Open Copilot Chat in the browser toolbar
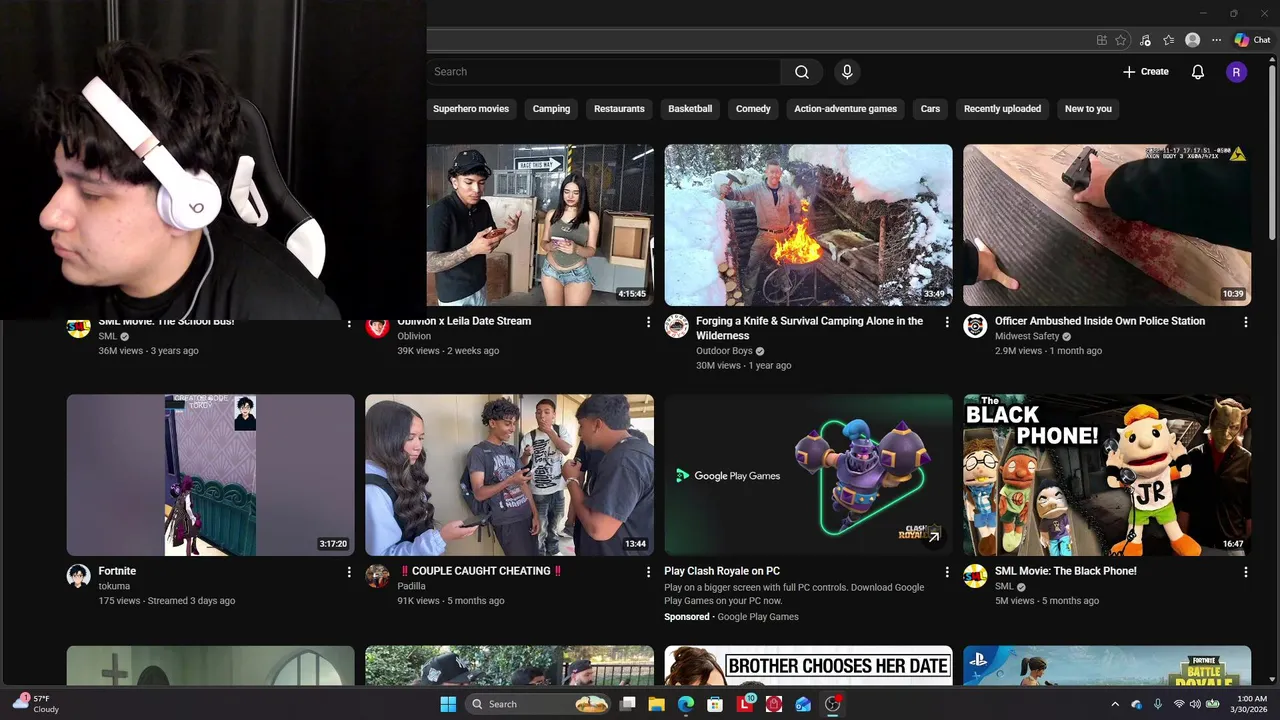Viewport: 1280px width, 720px height. click(1252, 40)
